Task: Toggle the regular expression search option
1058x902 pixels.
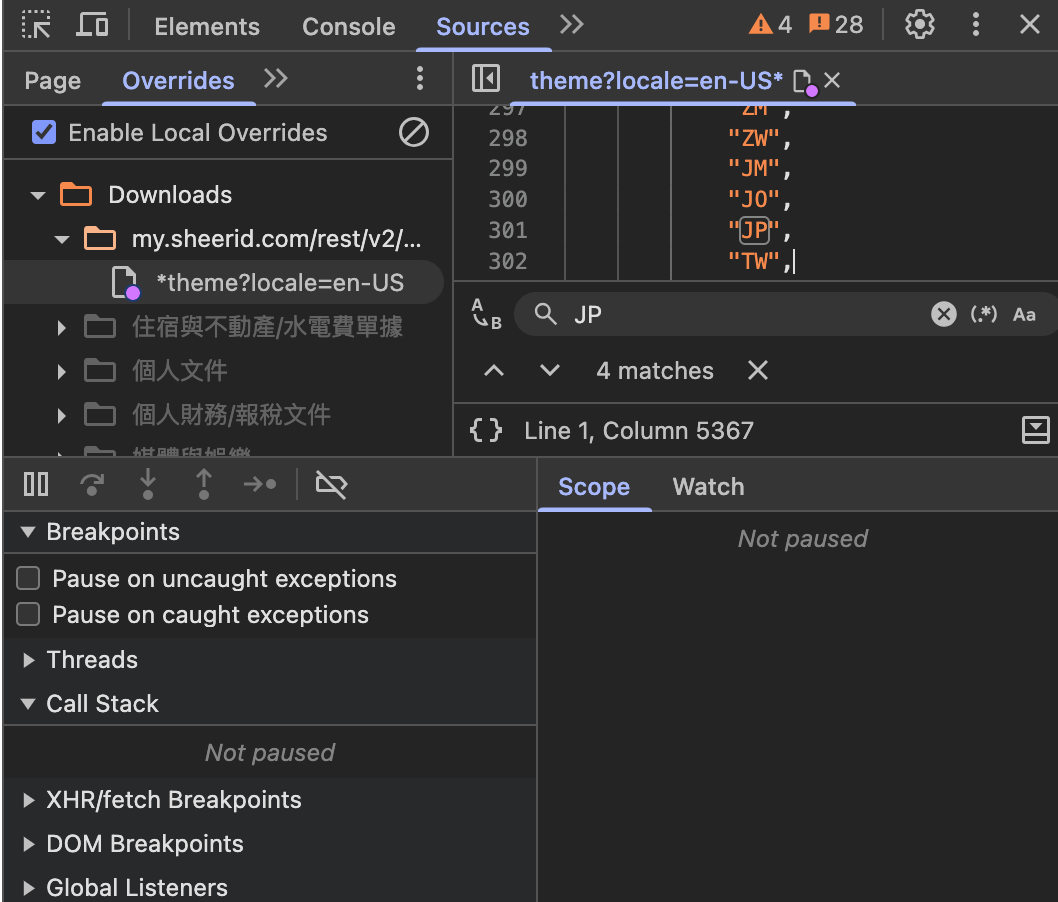Action: coord(984,314)
